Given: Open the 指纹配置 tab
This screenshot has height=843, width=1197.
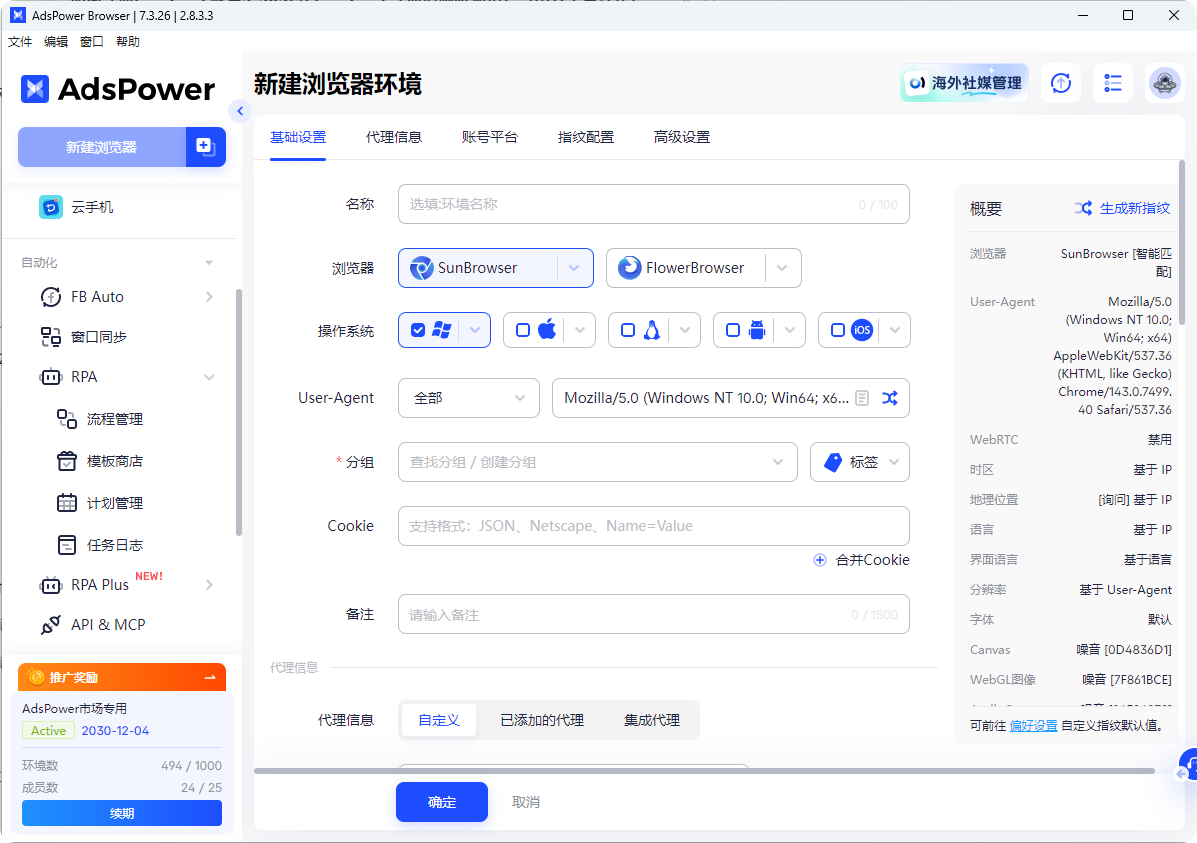Looking at the screenshot, I should (586, 137).
